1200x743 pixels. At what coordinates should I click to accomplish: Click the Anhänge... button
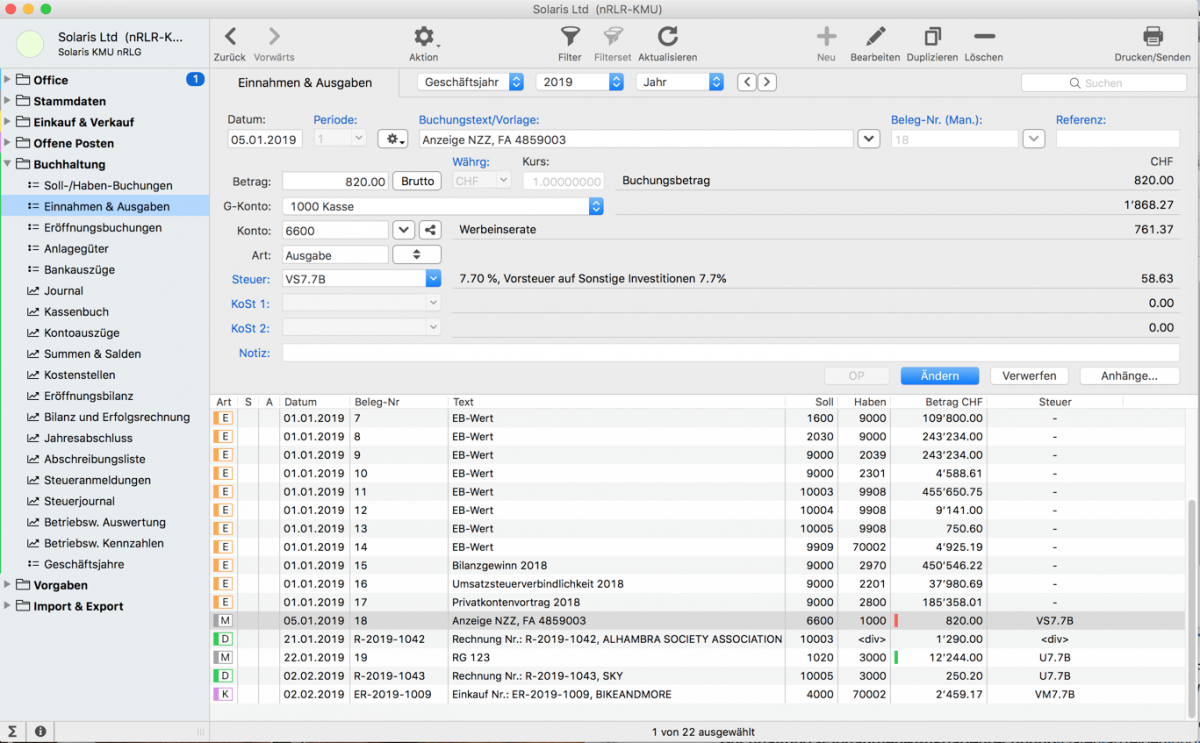point(1129,376)
